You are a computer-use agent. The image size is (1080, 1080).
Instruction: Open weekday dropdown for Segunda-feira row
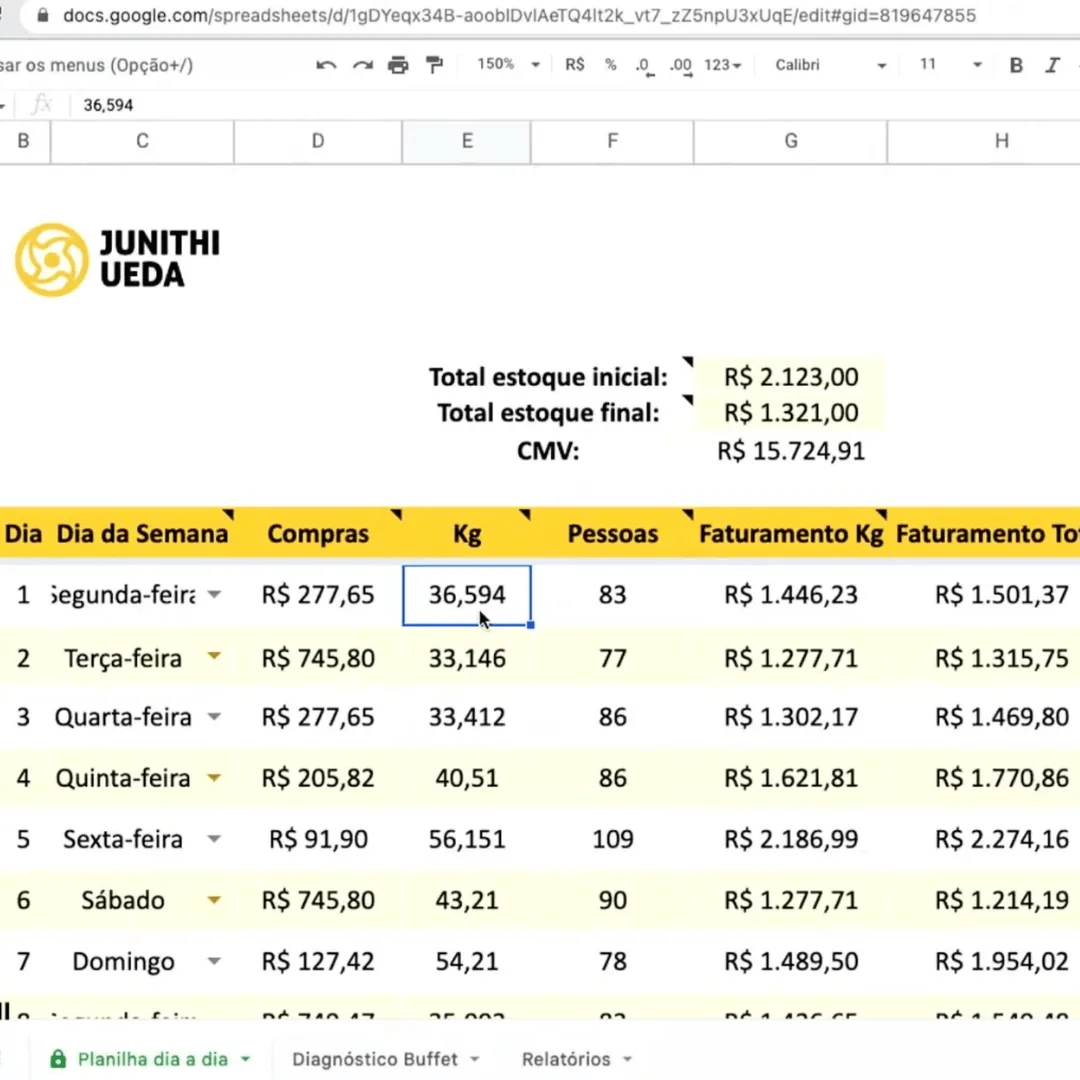[214, 594]
